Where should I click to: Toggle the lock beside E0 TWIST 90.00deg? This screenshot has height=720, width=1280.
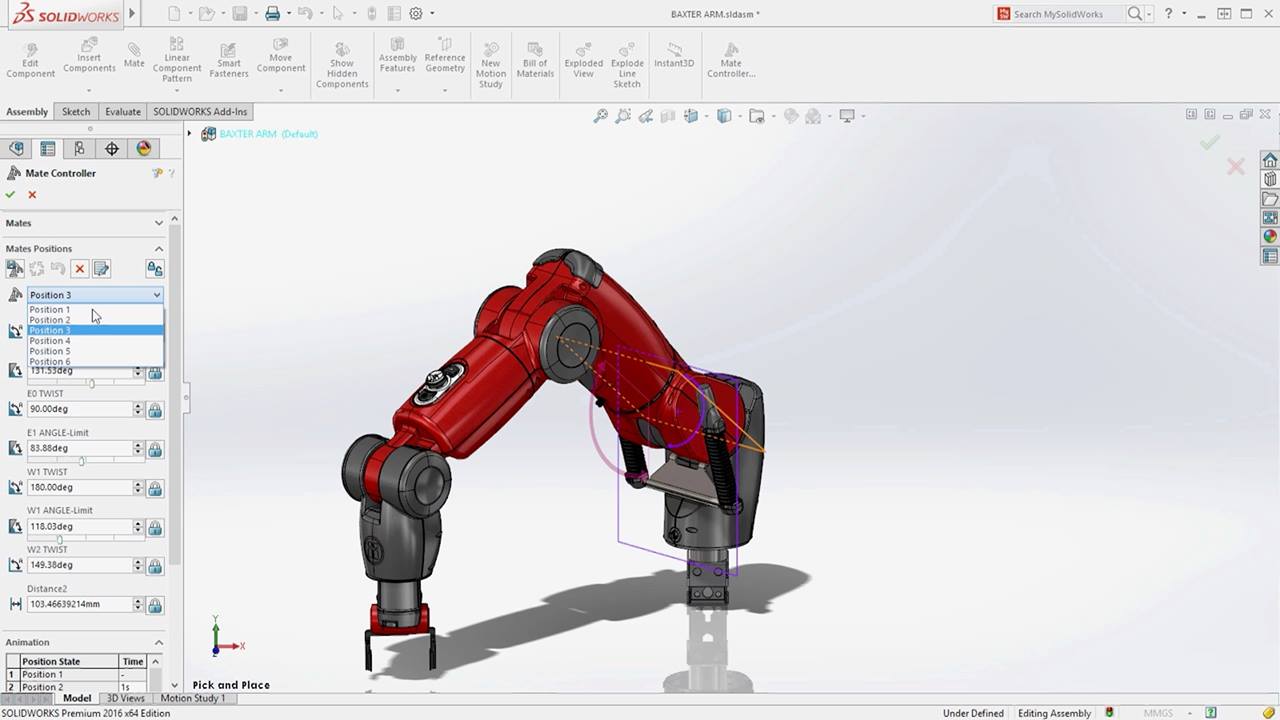(x=155, y=410)
